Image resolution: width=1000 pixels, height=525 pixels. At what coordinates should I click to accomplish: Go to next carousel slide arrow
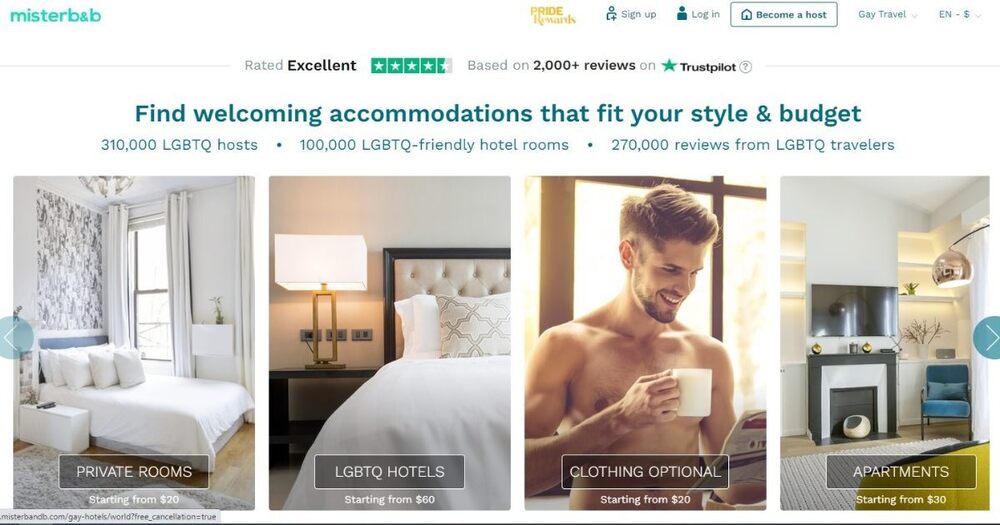987,337
